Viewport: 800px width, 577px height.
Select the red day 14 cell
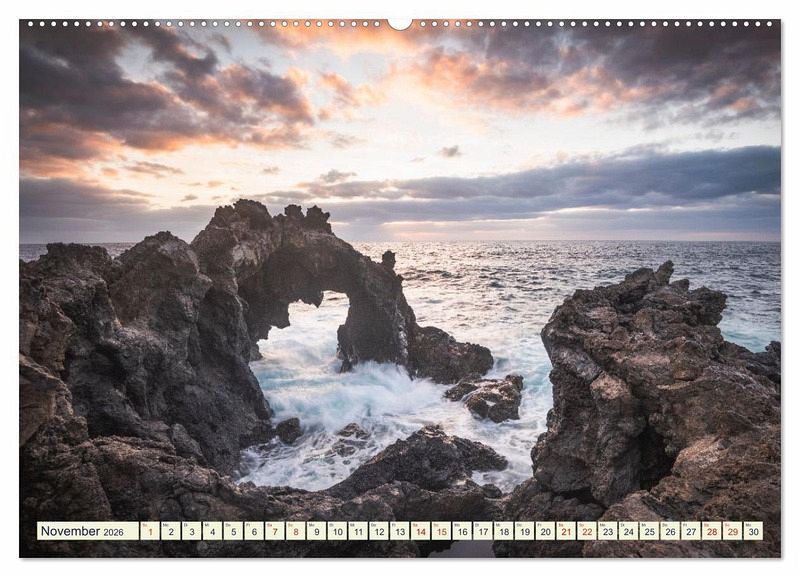pos(420,531)
